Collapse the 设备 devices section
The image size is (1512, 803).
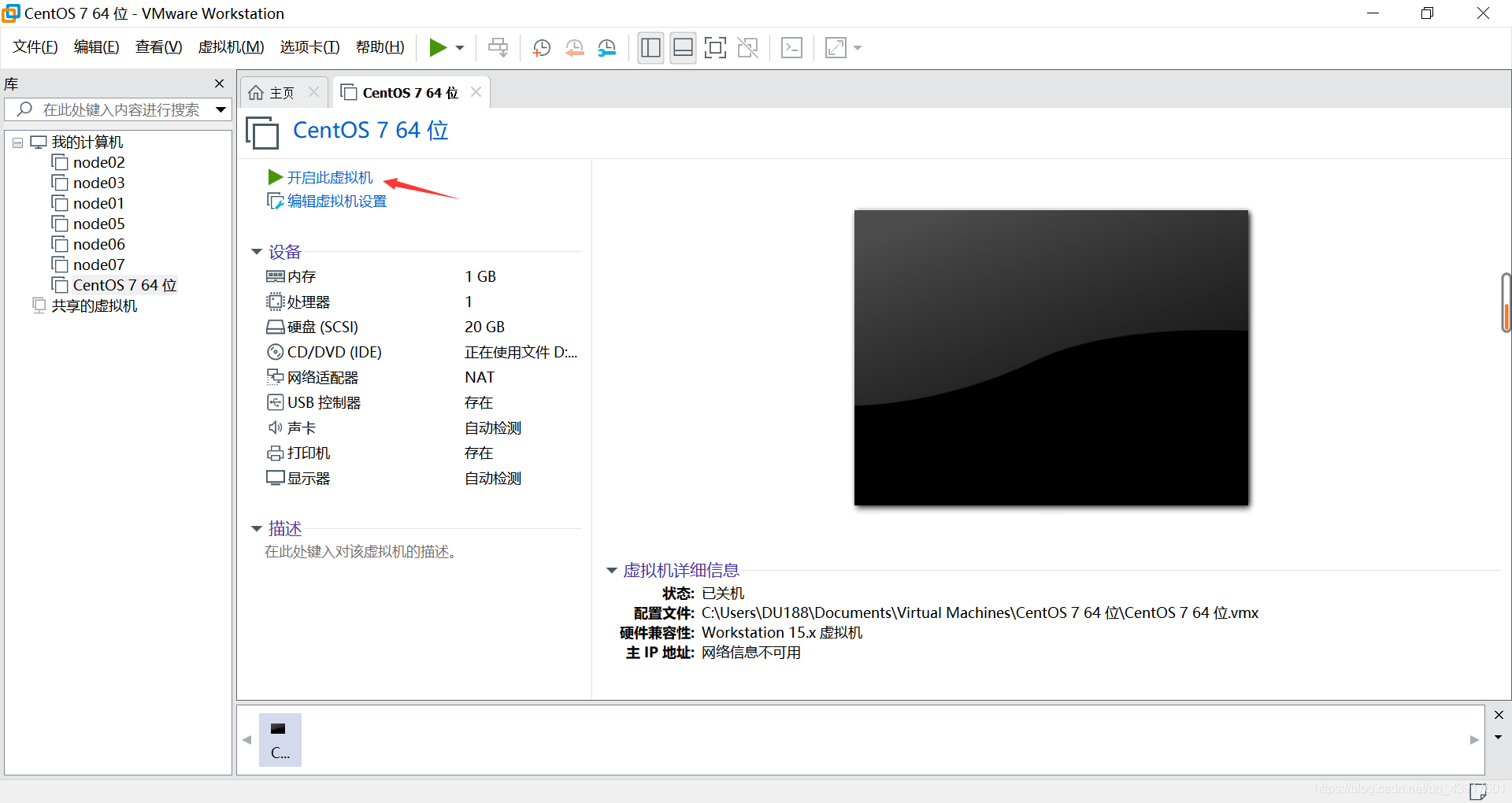[x=256, y=252]
